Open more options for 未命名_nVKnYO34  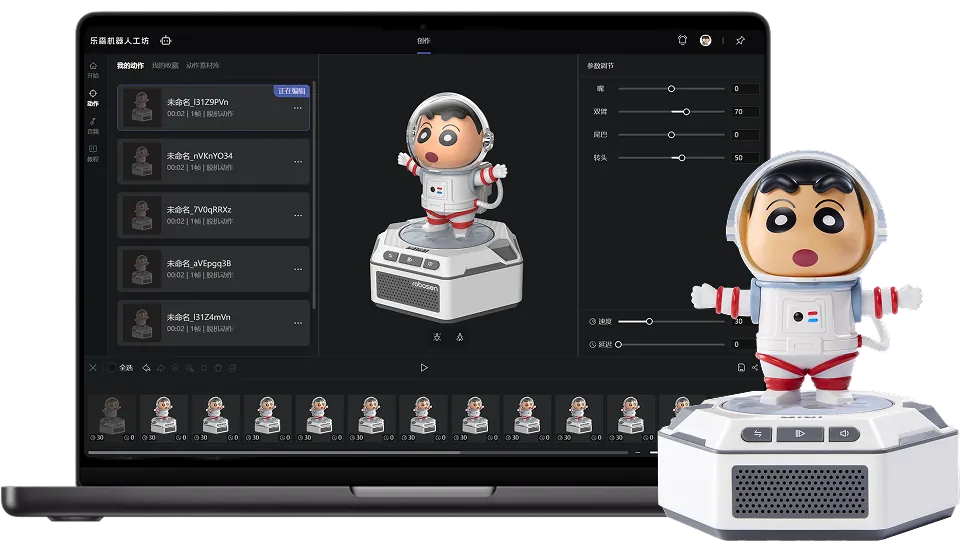click(297, 162)
